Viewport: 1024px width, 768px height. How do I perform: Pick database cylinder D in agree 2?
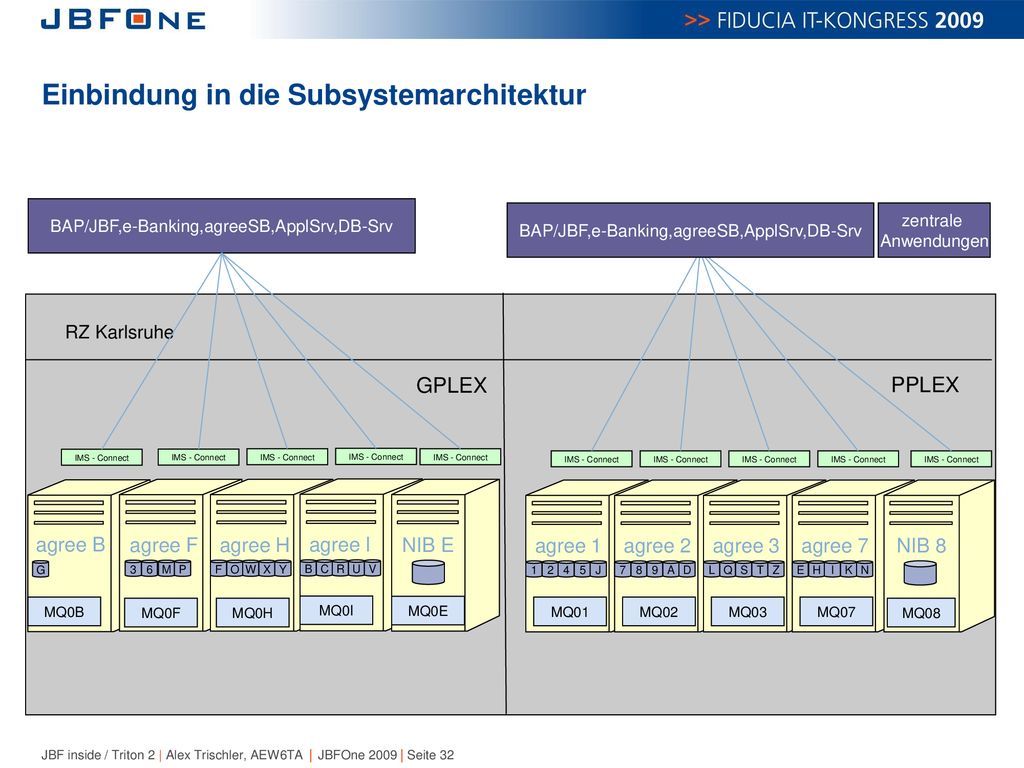pos(687,569)
